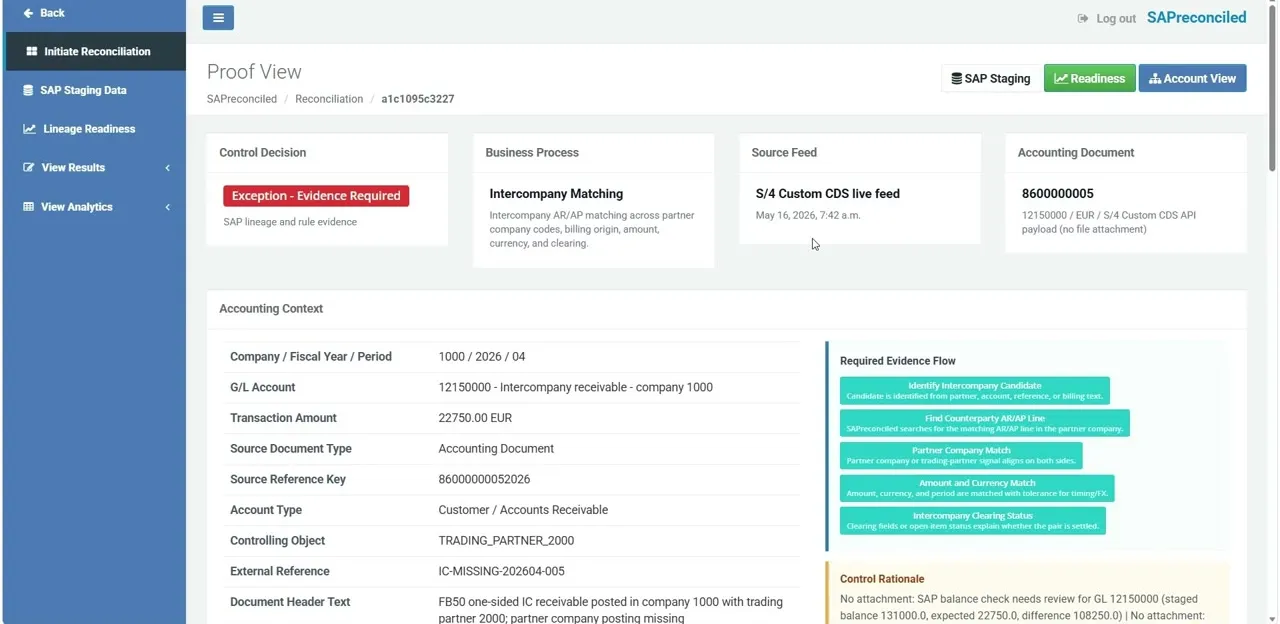This screenshot has width=1280, height=624.
Task: Expand the View Results submenu chevron
Action: 167,168
